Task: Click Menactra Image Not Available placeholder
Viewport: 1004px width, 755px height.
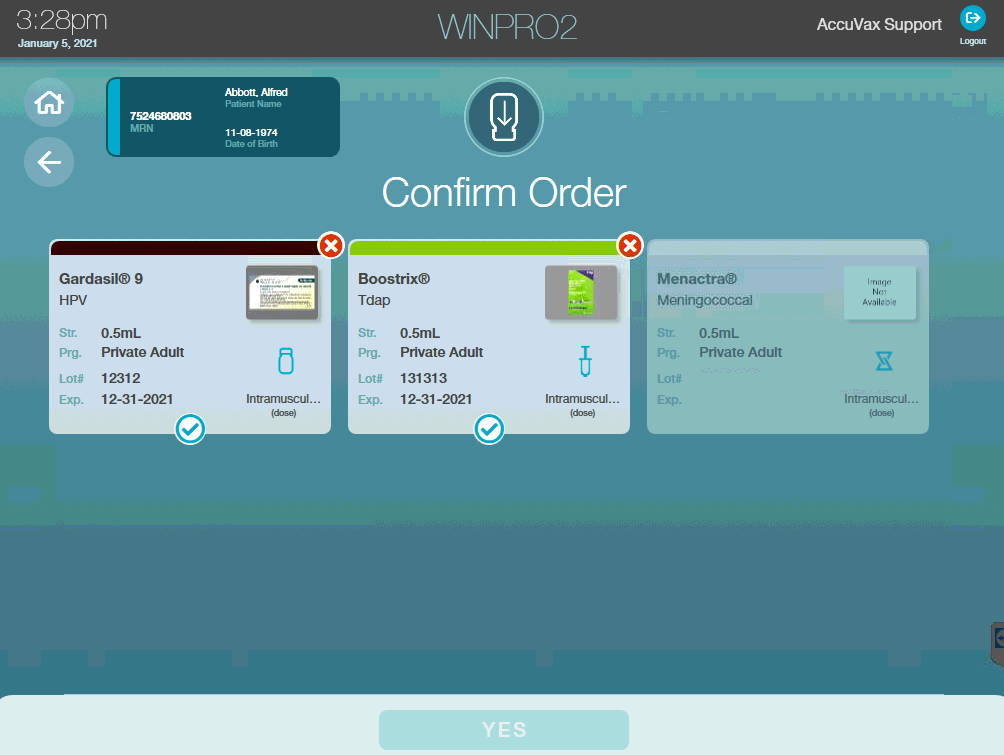Action: click(x=880, y=293)
